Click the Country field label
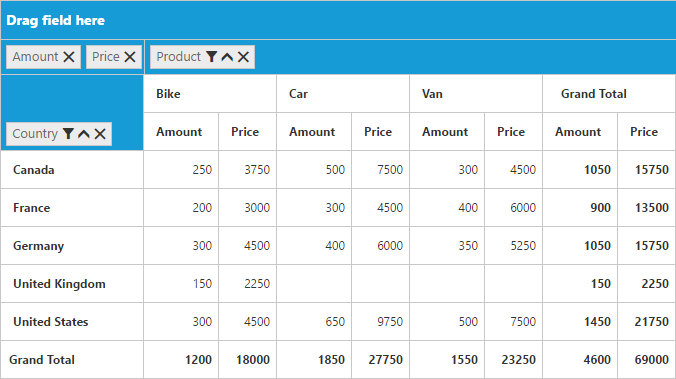Screen dimensions: 676x379 pos(35,134)
